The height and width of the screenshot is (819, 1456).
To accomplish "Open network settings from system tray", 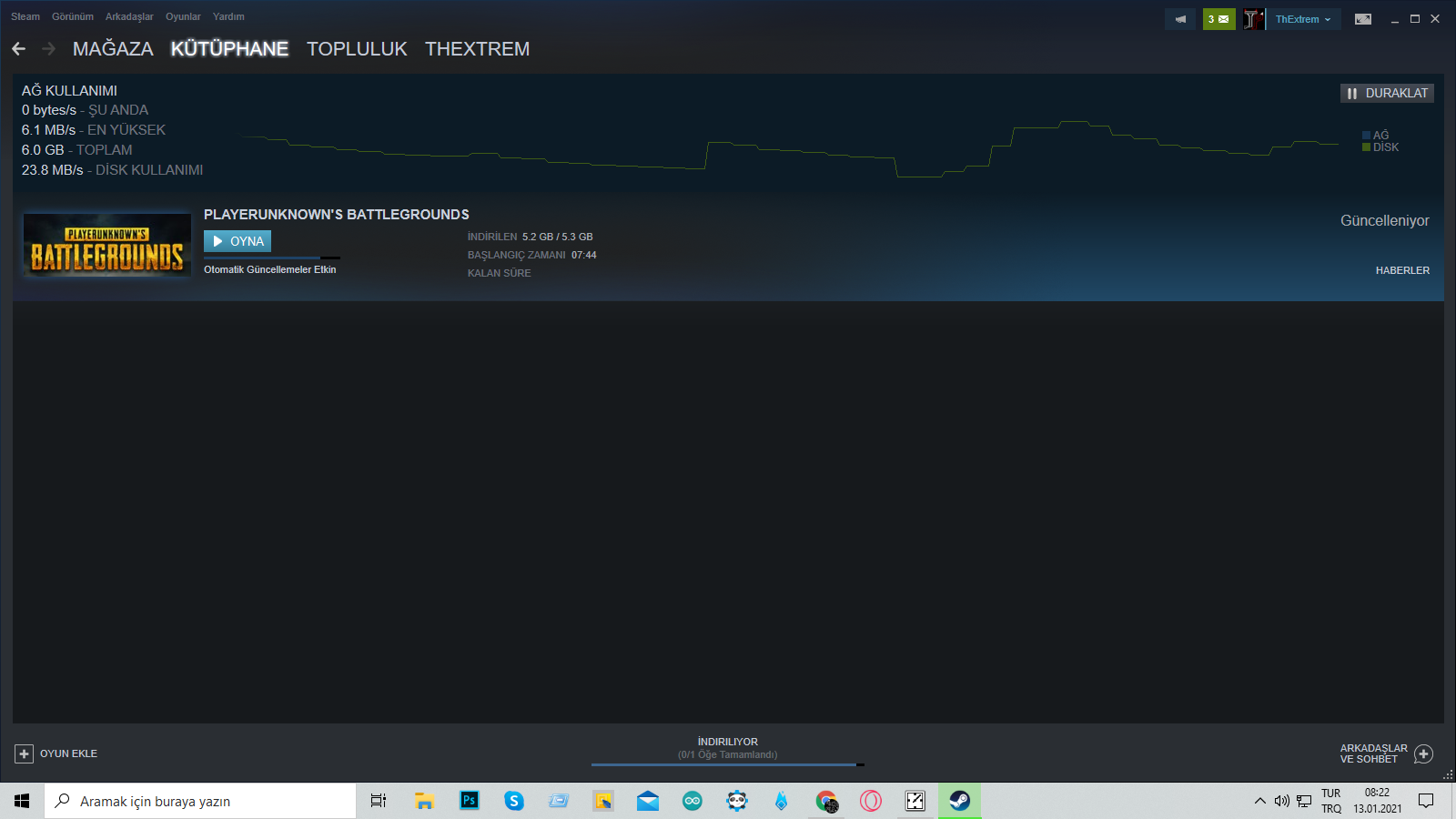I will (x=1304, y=801).
